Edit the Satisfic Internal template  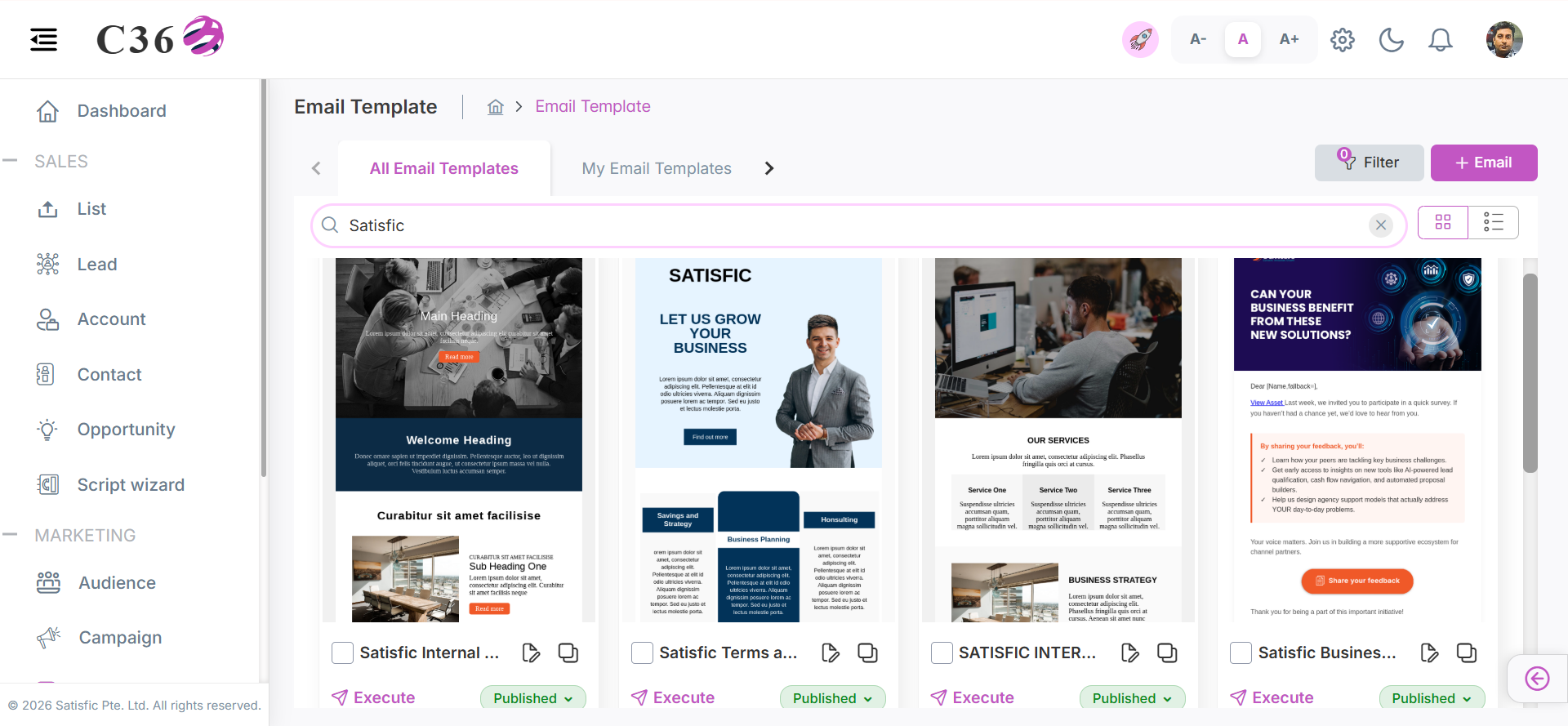click(x=531, y=653)
